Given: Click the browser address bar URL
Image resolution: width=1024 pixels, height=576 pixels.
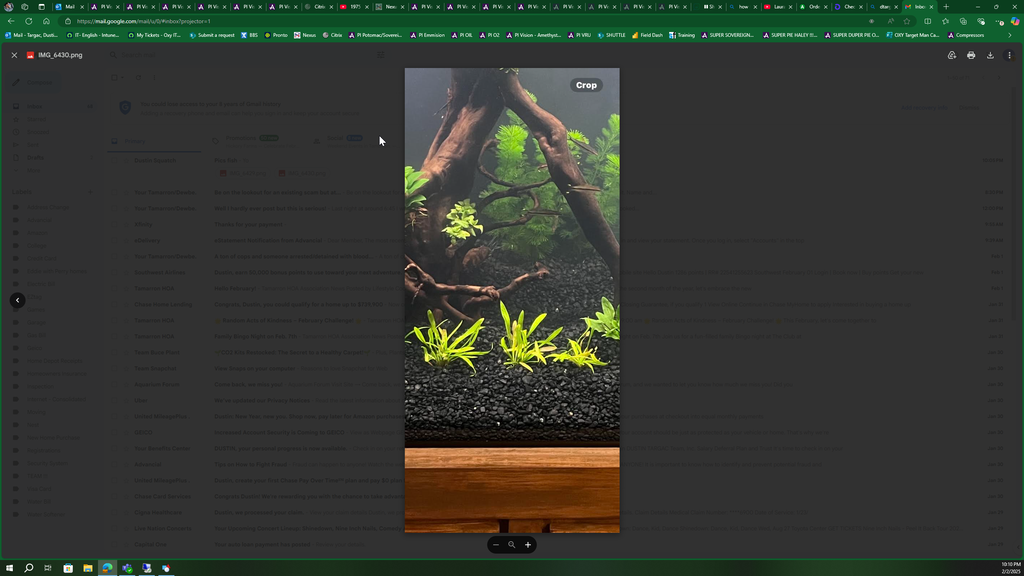Looking at the screenshot, I should (x=144, y=21).
